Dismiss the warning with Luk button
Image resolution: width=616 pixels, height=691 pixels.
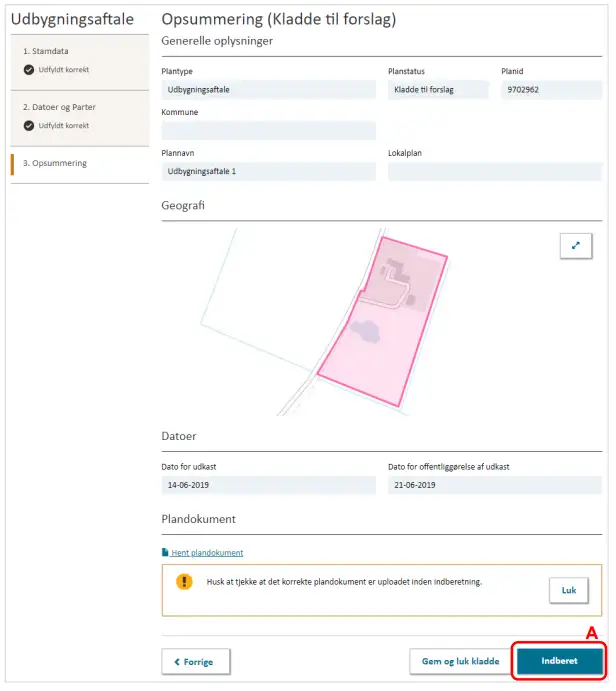[568, 590]
